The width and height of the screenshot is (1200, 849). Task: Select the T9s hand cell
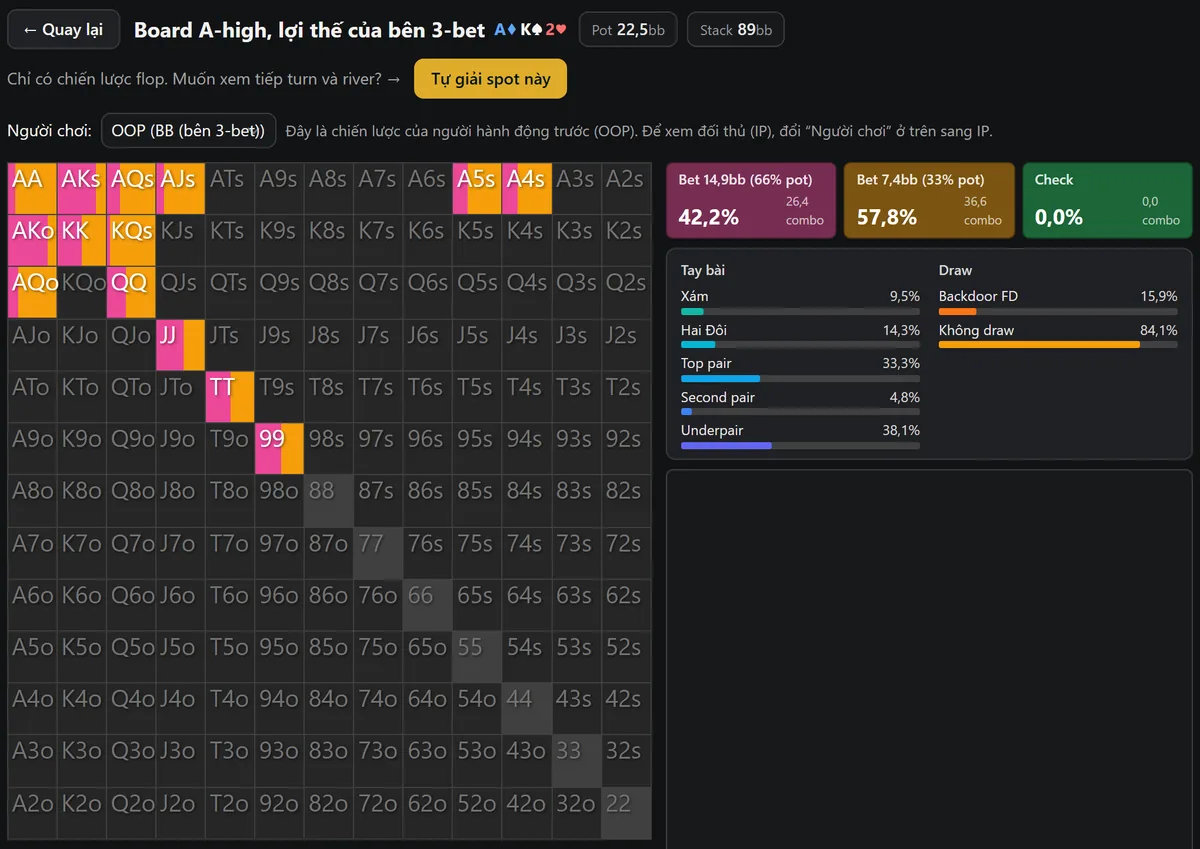tap(279, 396)
